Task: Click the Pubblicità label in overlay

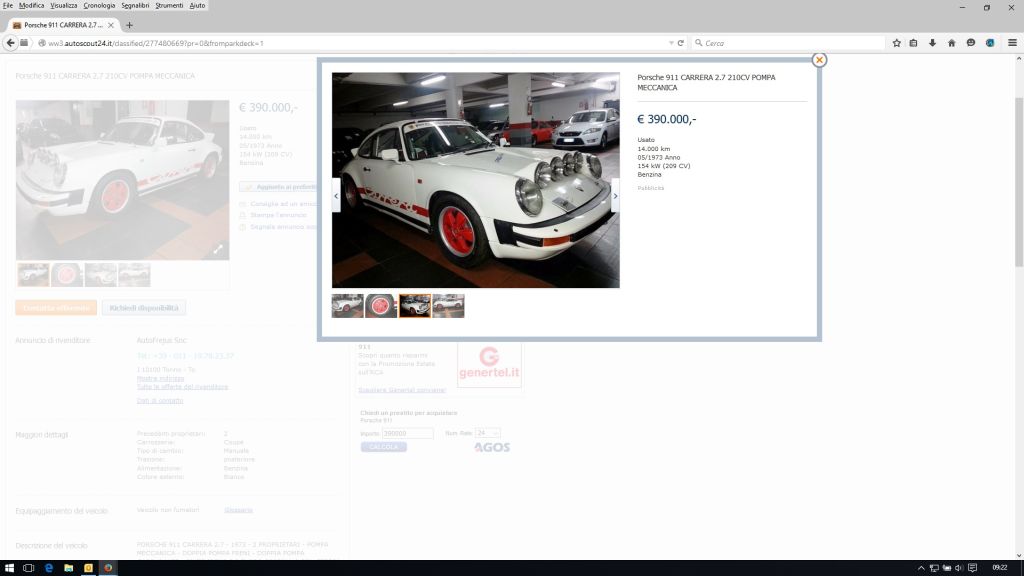Action: [650, 188]
